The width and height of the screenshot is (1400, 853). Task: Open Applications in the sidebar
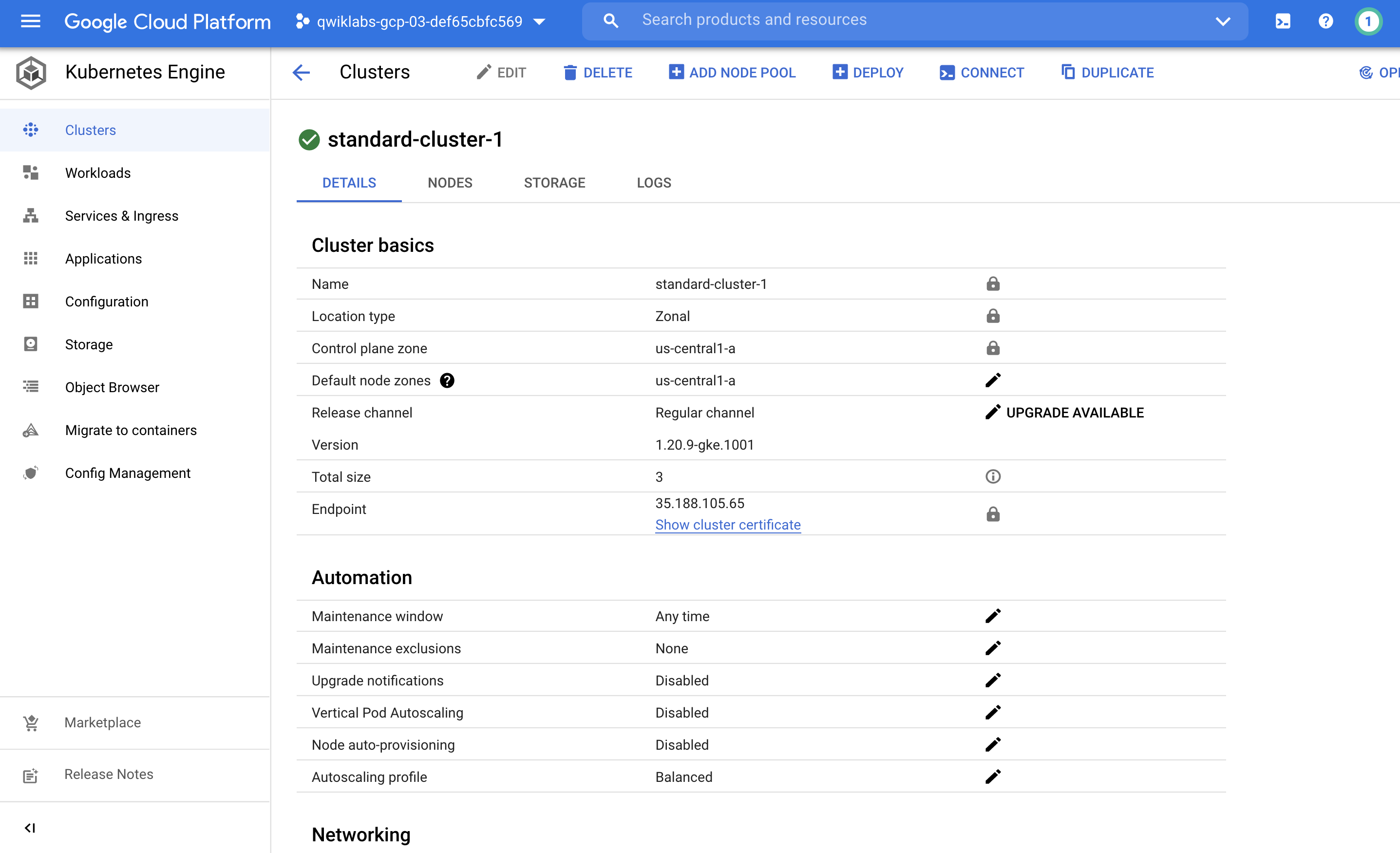pyautogui.click(x=134, y=259)
